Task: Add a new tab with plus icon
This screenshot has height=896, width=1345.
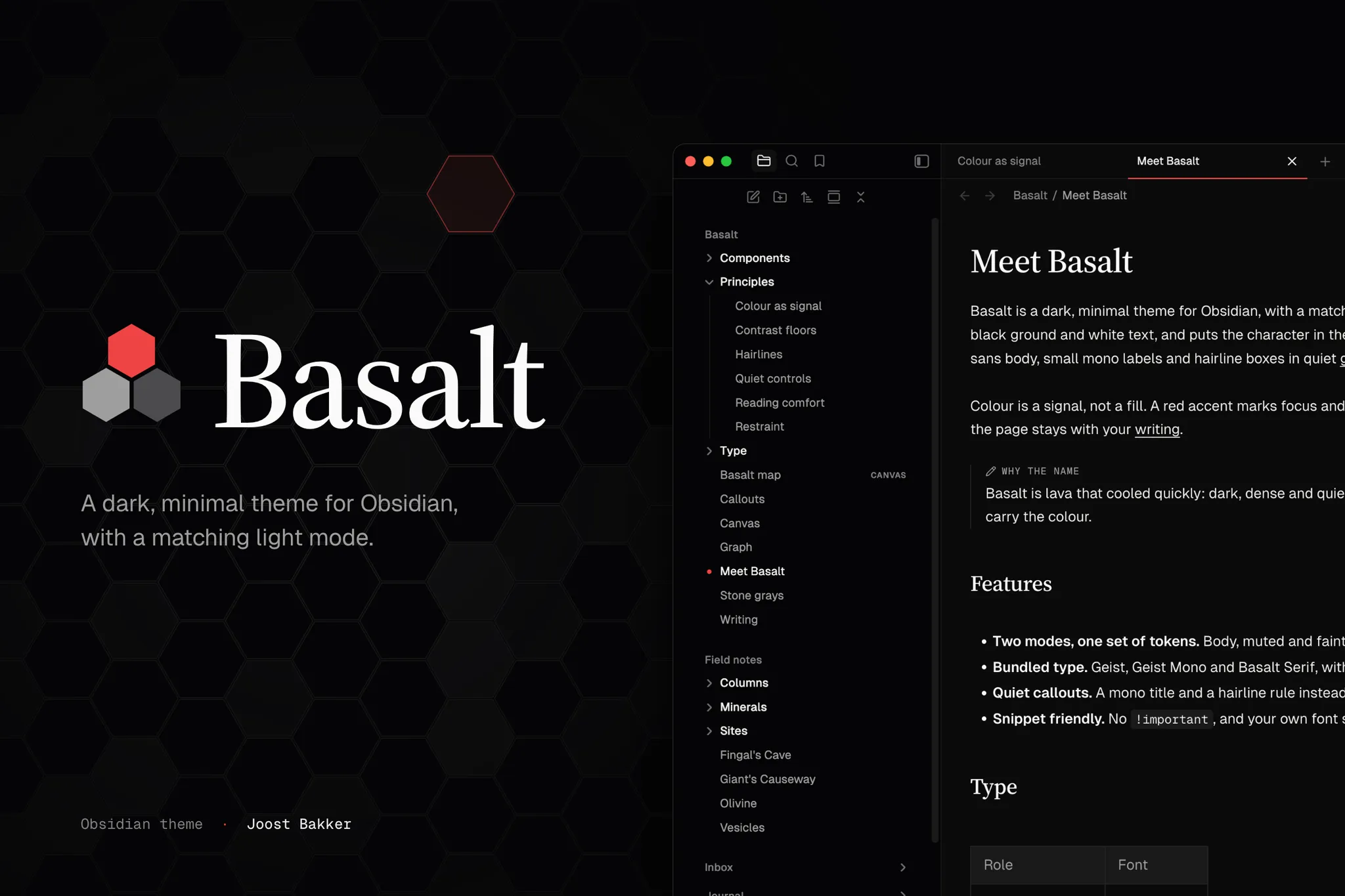Action: [x=1325, y=161]
